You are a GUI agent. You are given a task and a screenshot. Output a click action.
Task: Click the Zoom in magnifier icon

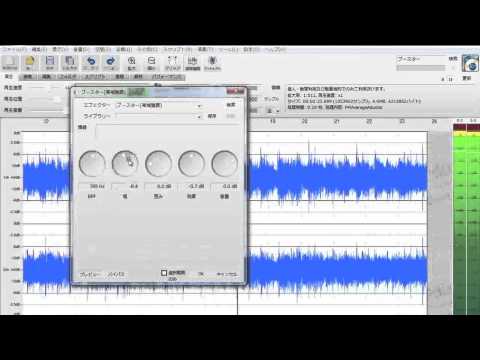coord(132,62)
